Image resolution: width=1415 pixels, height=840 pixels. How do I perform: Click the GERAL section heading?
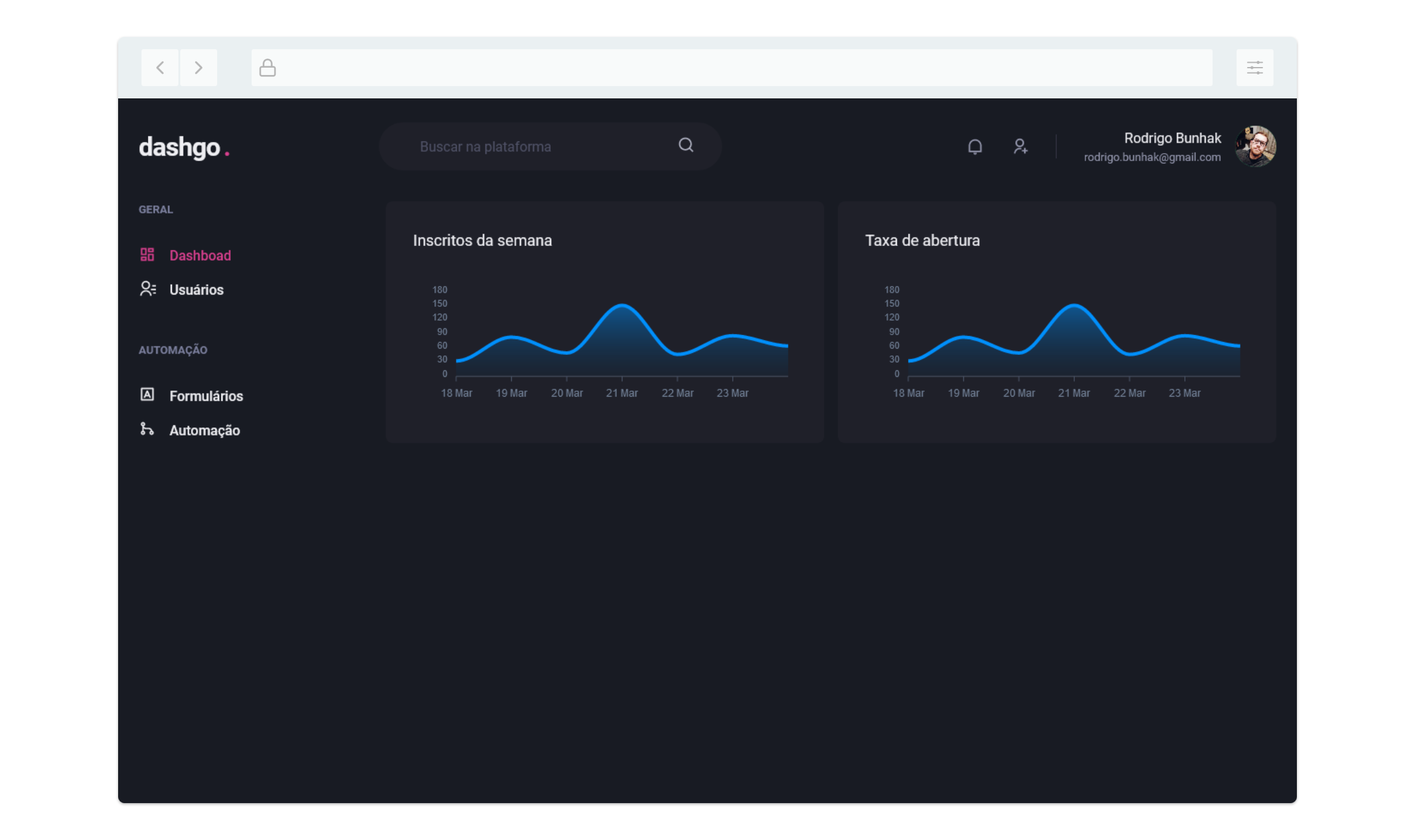(156, 210)
